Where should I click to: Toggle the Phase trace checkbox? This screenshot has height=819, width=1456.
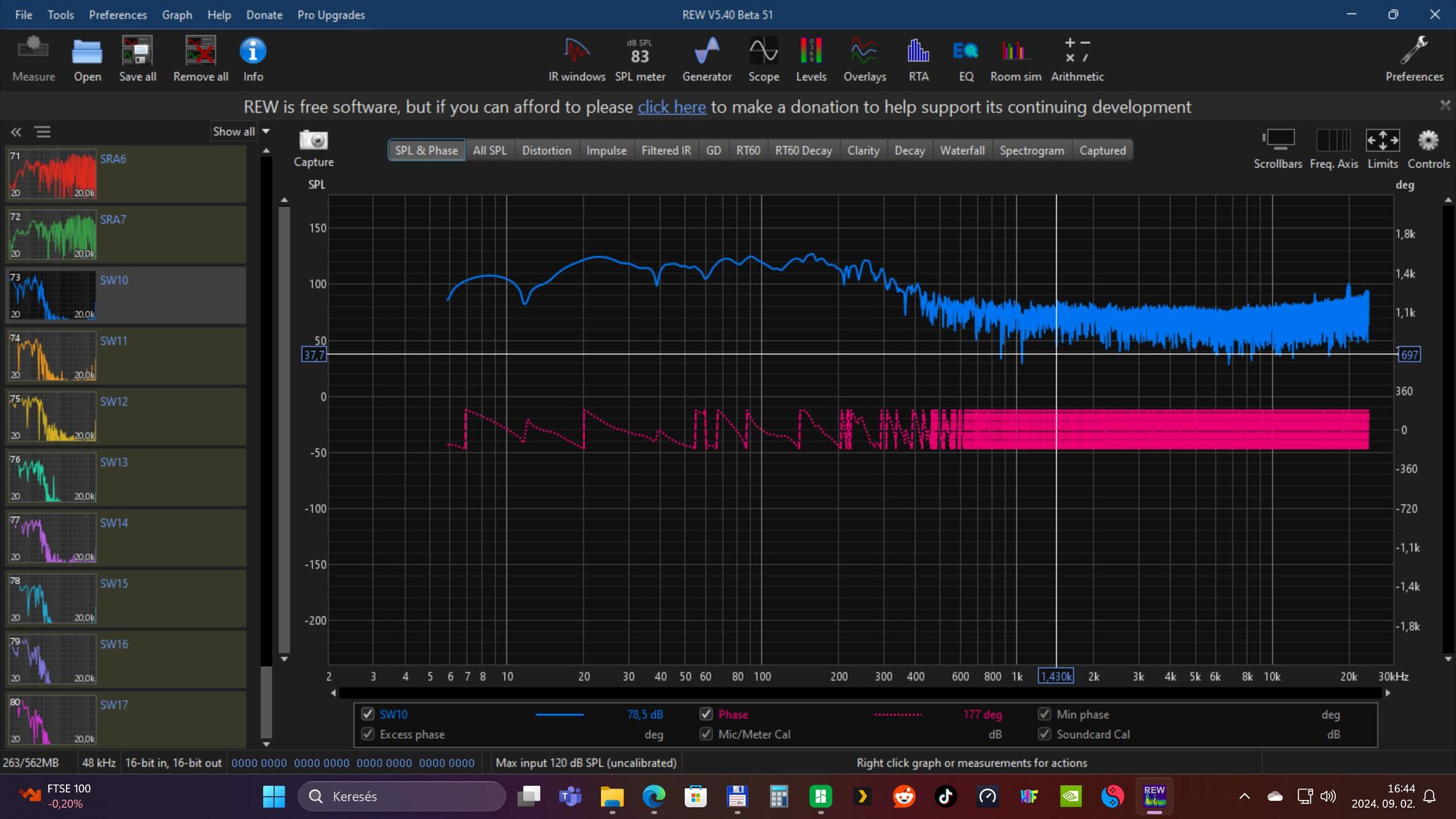point(706,714)
